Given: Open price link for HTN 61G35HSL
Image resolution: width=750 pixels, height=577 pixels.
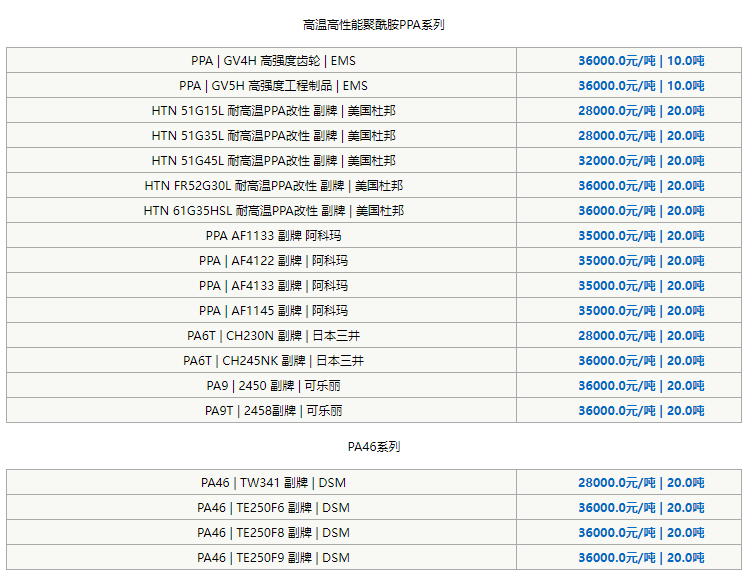Looking at the screenshot, I should click(x=641, y=211).
